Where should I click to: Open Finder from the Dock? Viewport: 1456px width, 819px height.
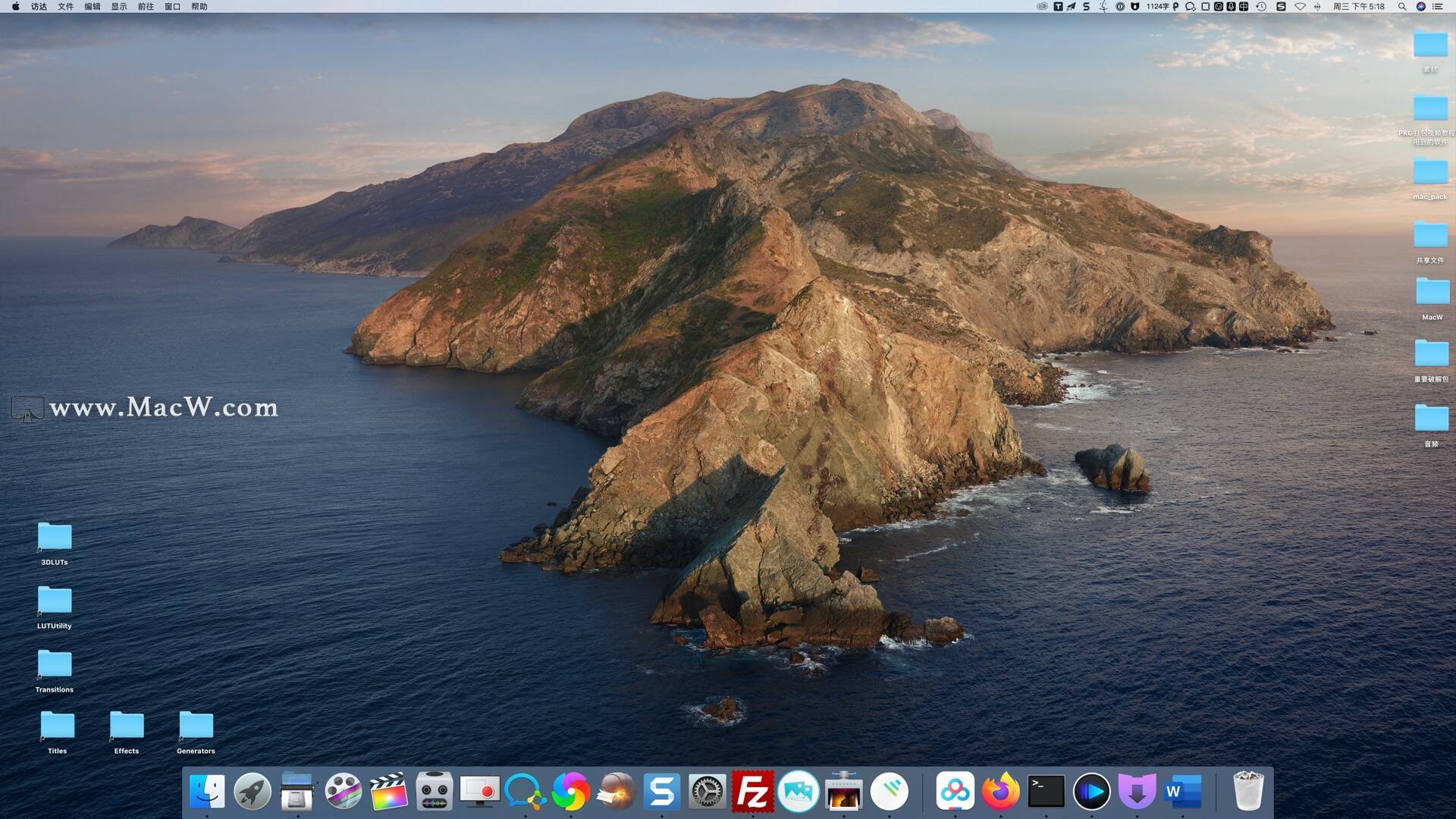tap(206, 792)
